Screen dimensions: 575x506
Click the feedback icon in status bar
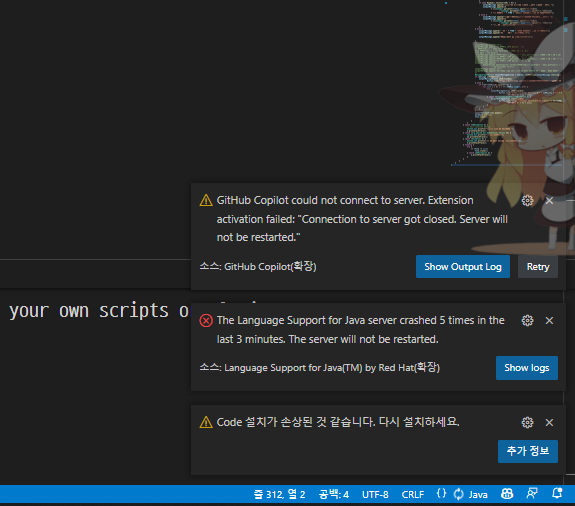point(532,494)
